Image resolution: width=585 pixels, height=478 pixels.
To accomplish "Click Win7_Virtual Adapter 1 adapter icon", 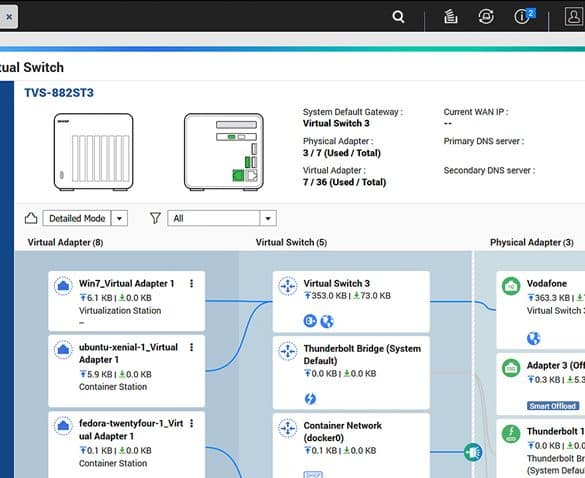I will pyautogui.click(x=63, y=286).
